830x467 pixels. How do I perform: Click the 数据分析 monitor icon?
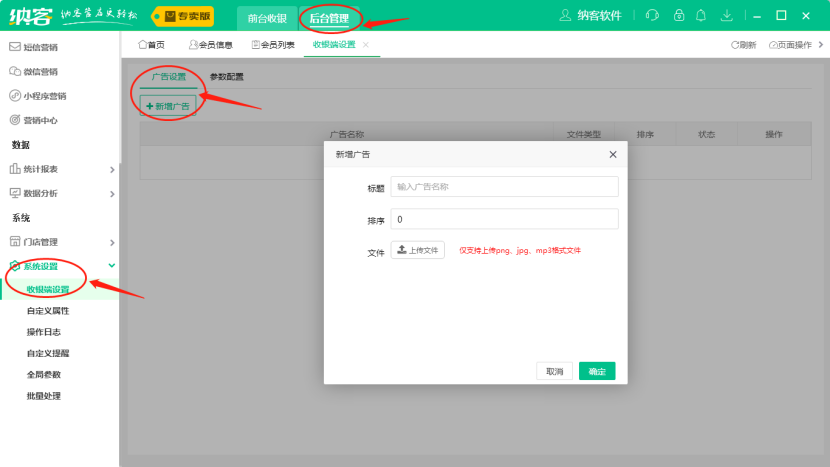tap(15, 193)
